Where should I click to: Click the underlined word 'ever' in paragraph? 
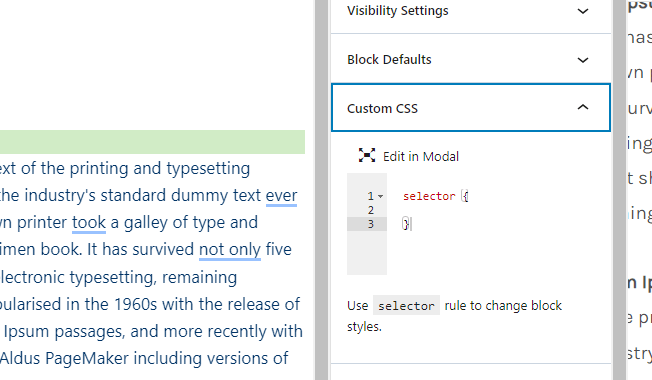[282, 195]
